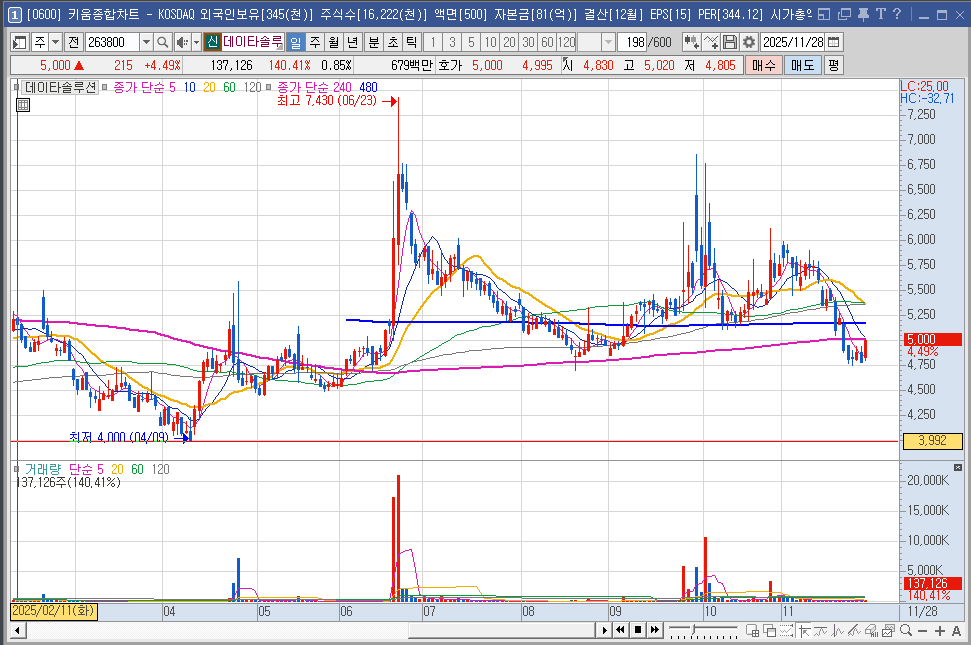Select the 틱 tick period toggle
The image size is (971, 645).
411,42
